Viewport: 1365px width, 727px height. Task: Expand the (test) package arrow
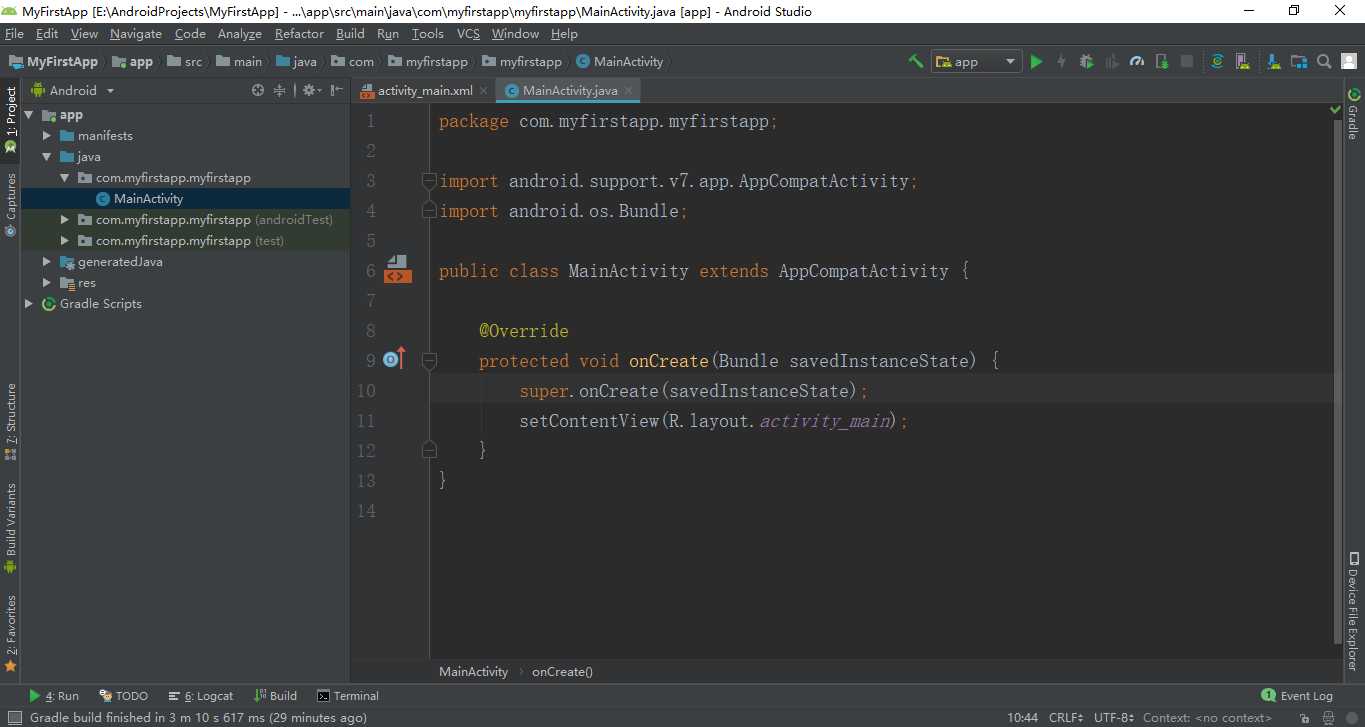click(x=65, y=241)
